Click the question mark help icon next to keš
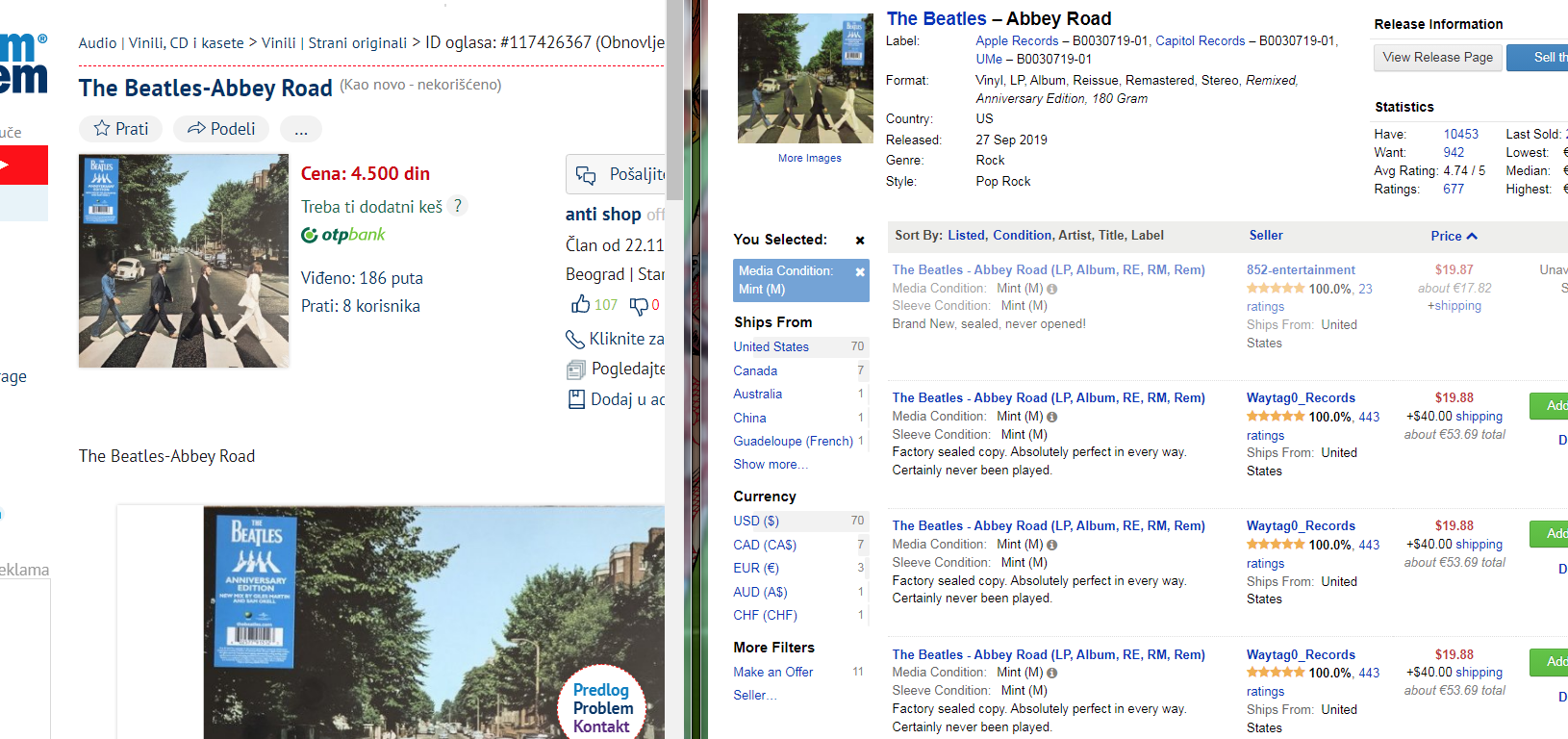This screenshot has width=1568, height=739. tap(458, 206)
